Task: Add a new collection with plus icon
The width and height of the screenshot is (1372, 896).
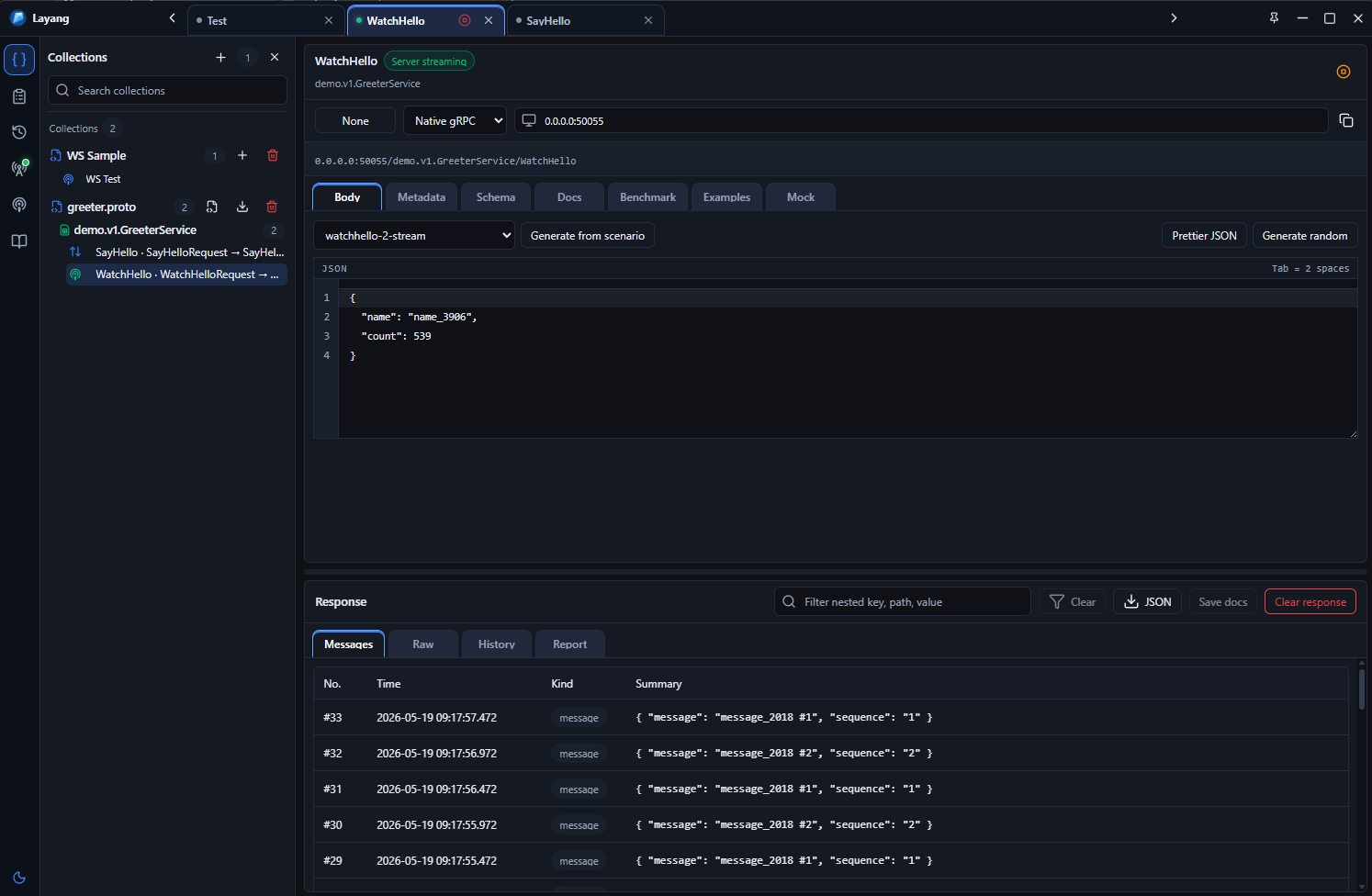Action: coord(220,57)
